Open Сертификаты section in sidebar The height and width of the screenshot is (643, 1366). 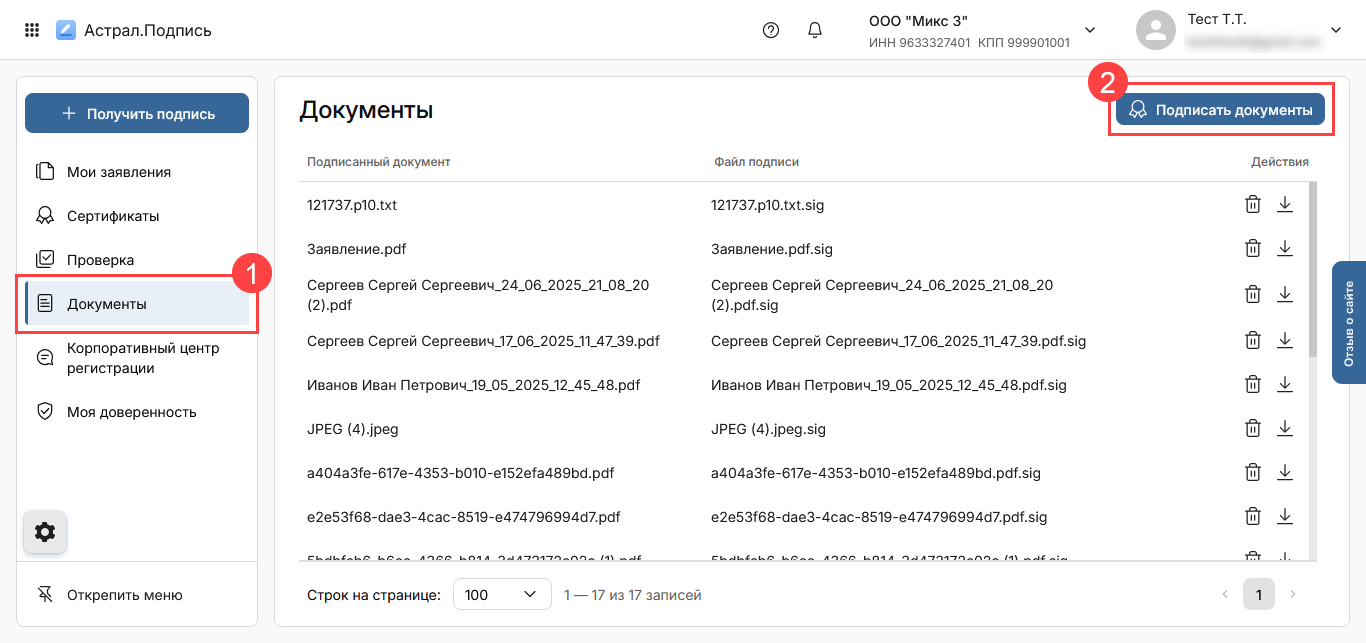[x=112, y=216]
